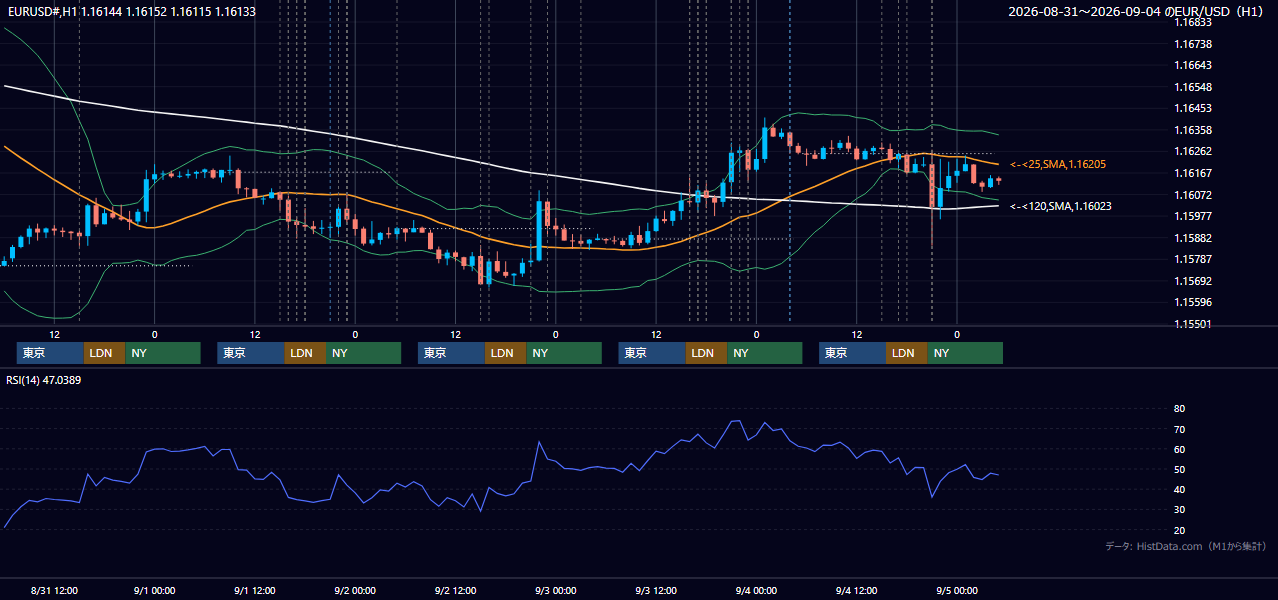Click price axis label 1.16072
Viewport: 1278px width, 600px height.
tap(1192, 195)
